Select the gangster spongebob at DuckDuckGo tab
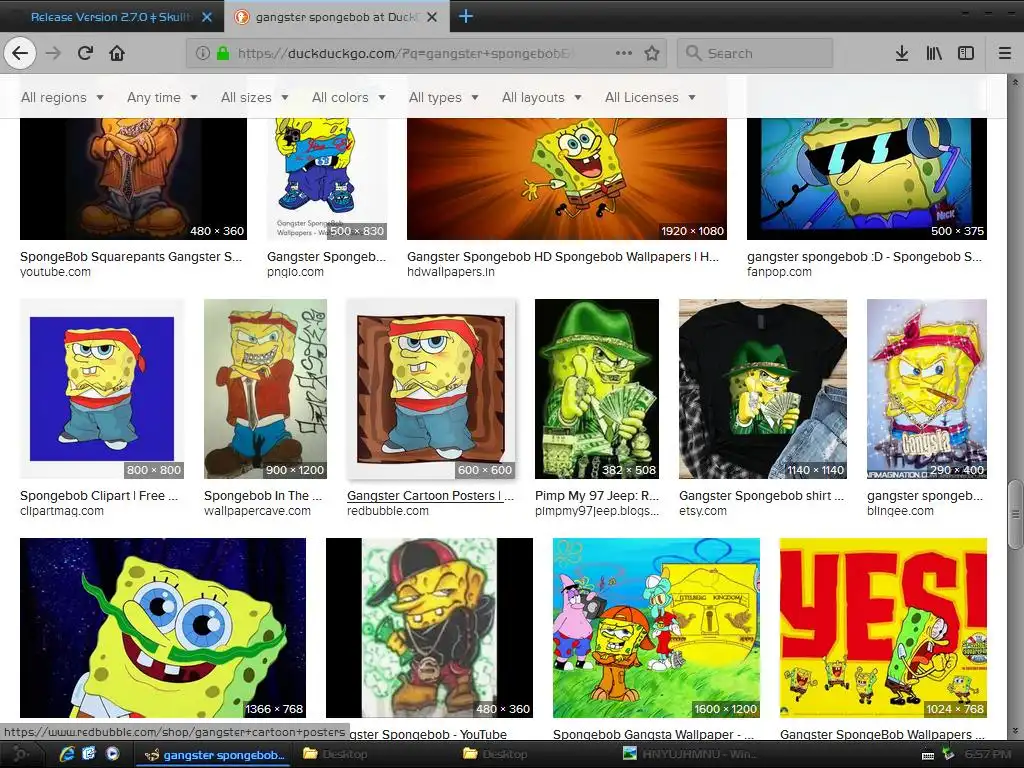1024x768 pixels. pyautogui.click(x=337, y=17)
